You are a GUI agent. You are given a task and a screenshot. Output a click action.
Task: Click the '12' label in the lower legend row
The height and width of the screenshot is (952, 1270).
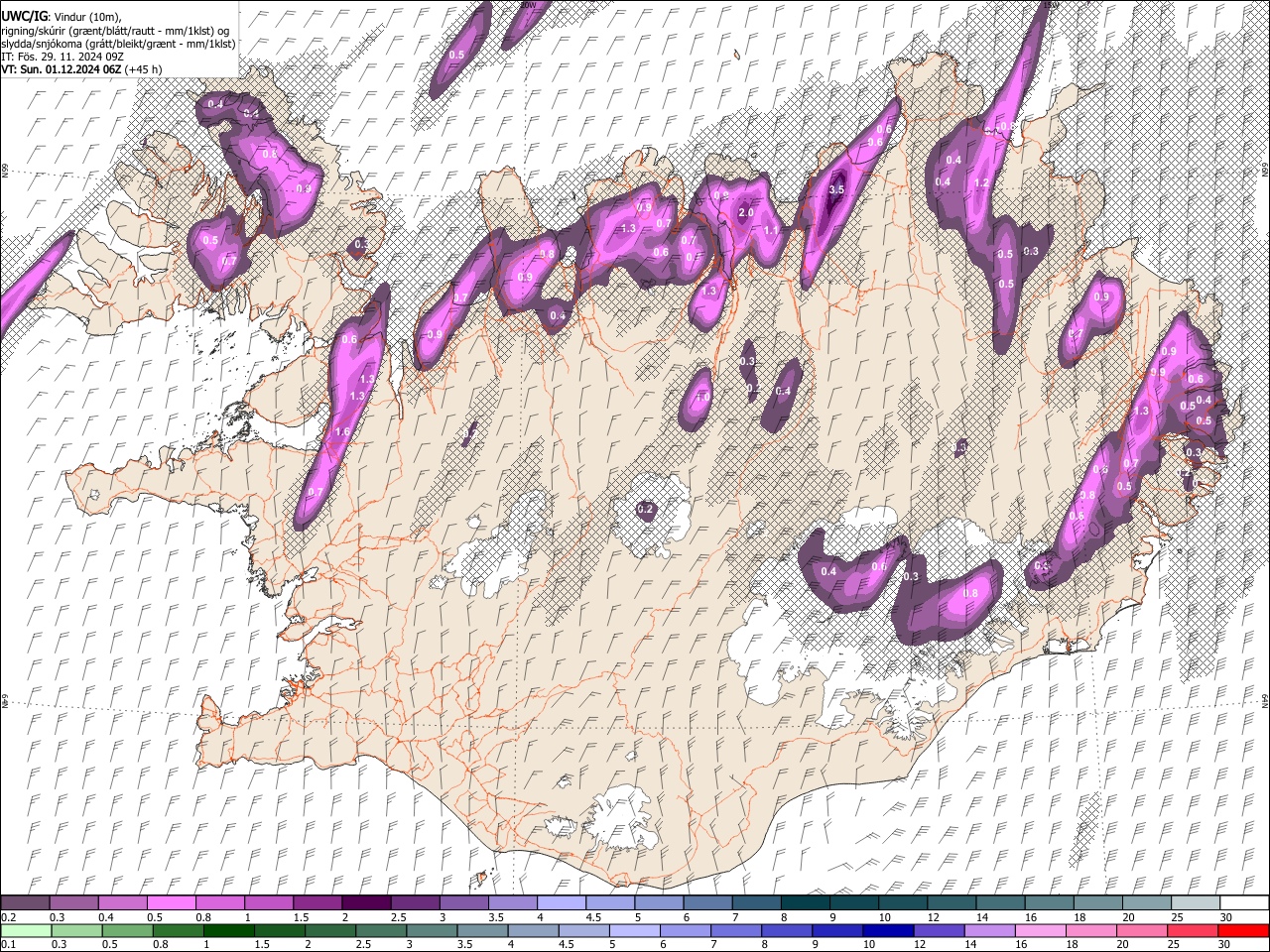[918, 945]
